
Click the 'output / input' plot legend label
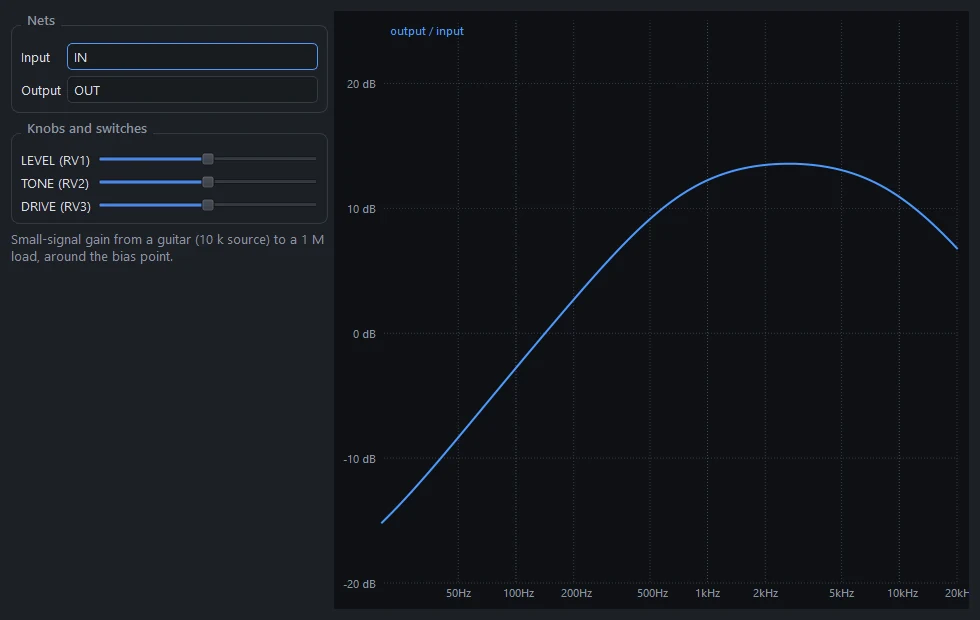(427, 31)
